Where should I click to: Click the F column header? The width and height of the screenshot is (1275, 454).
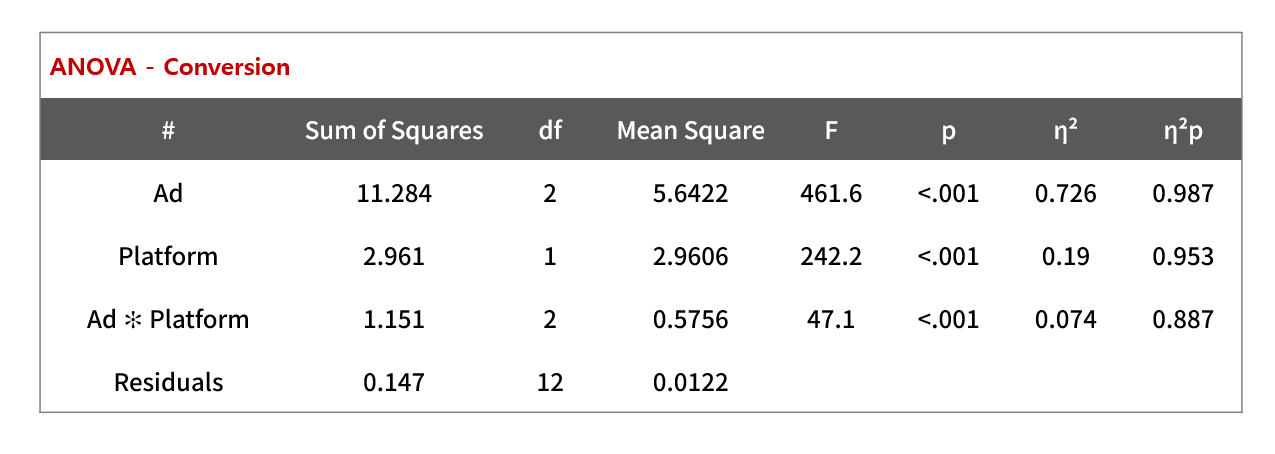831,131
